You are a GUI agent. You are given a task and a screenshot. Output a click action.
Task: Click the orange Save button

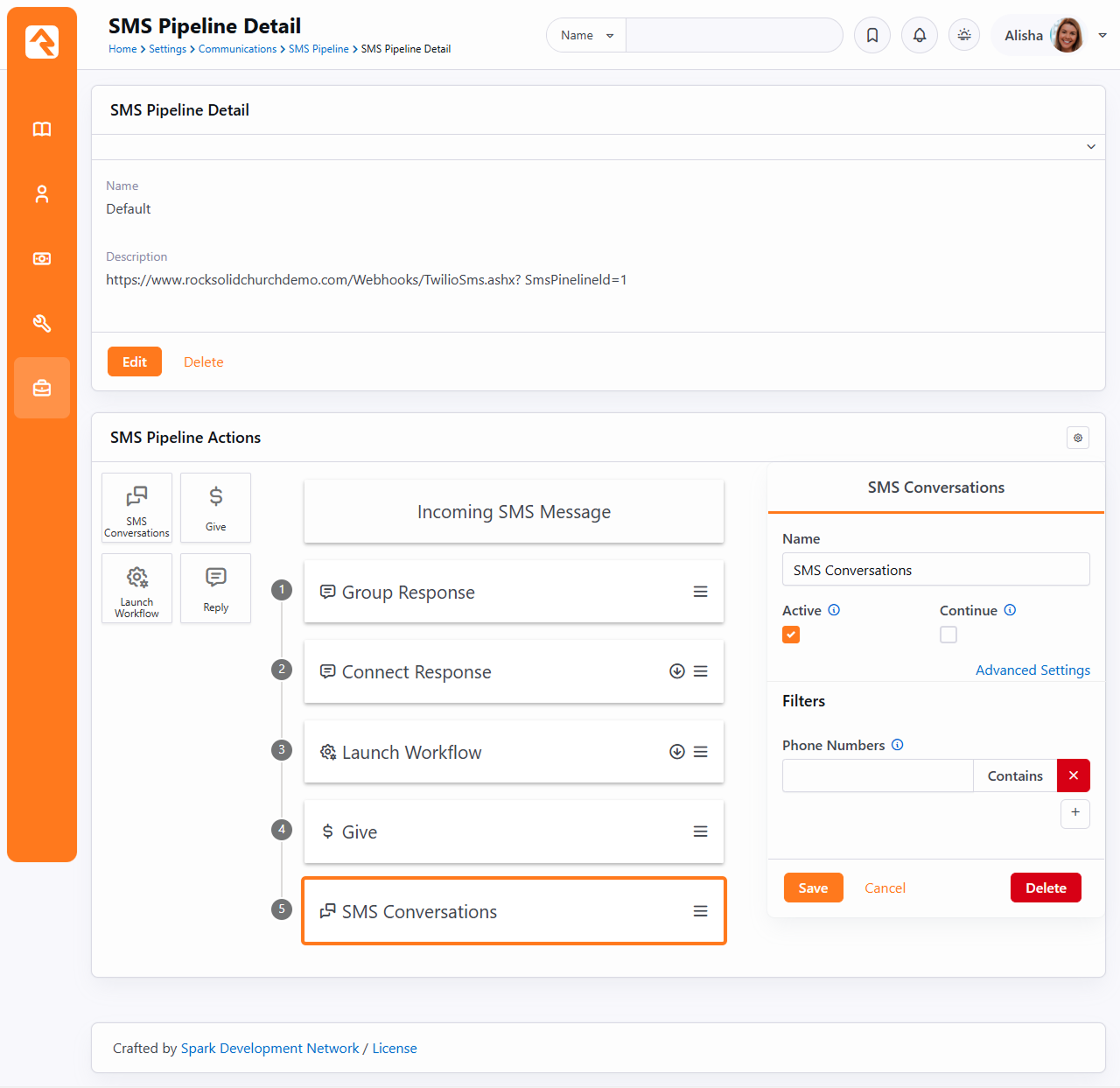813,888
